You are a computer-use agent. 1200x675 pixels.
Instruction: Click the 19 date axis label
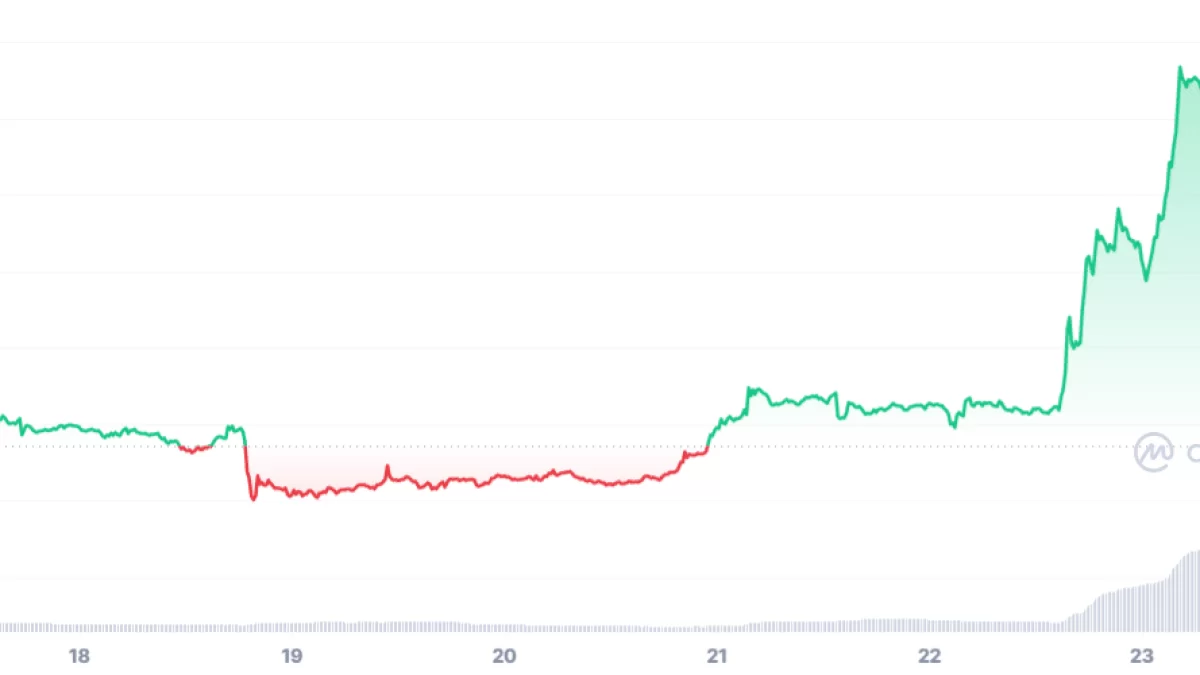click(292, 656)
